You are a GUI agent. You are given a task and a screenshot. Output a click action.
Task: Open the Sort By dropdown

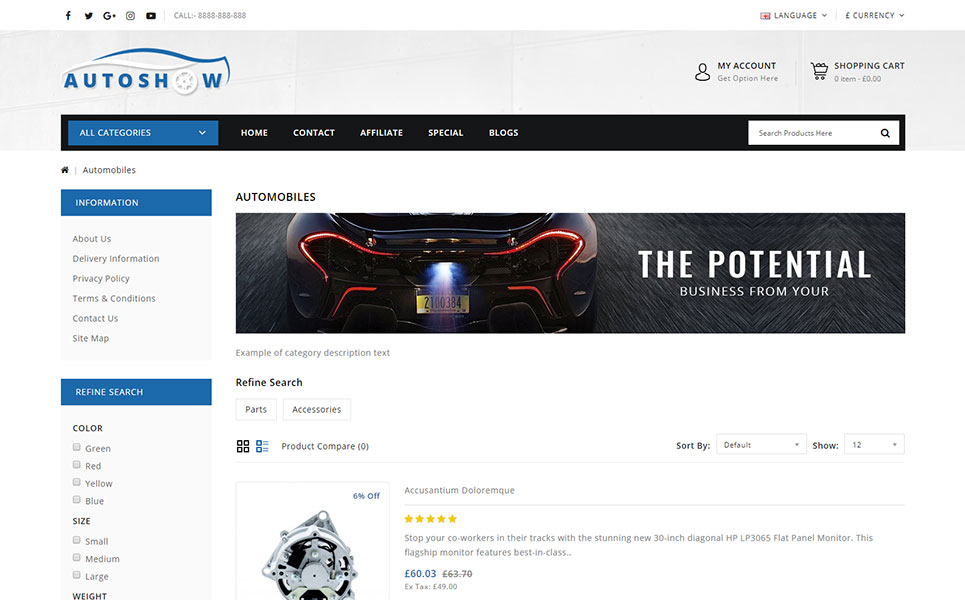coord(761,445)
